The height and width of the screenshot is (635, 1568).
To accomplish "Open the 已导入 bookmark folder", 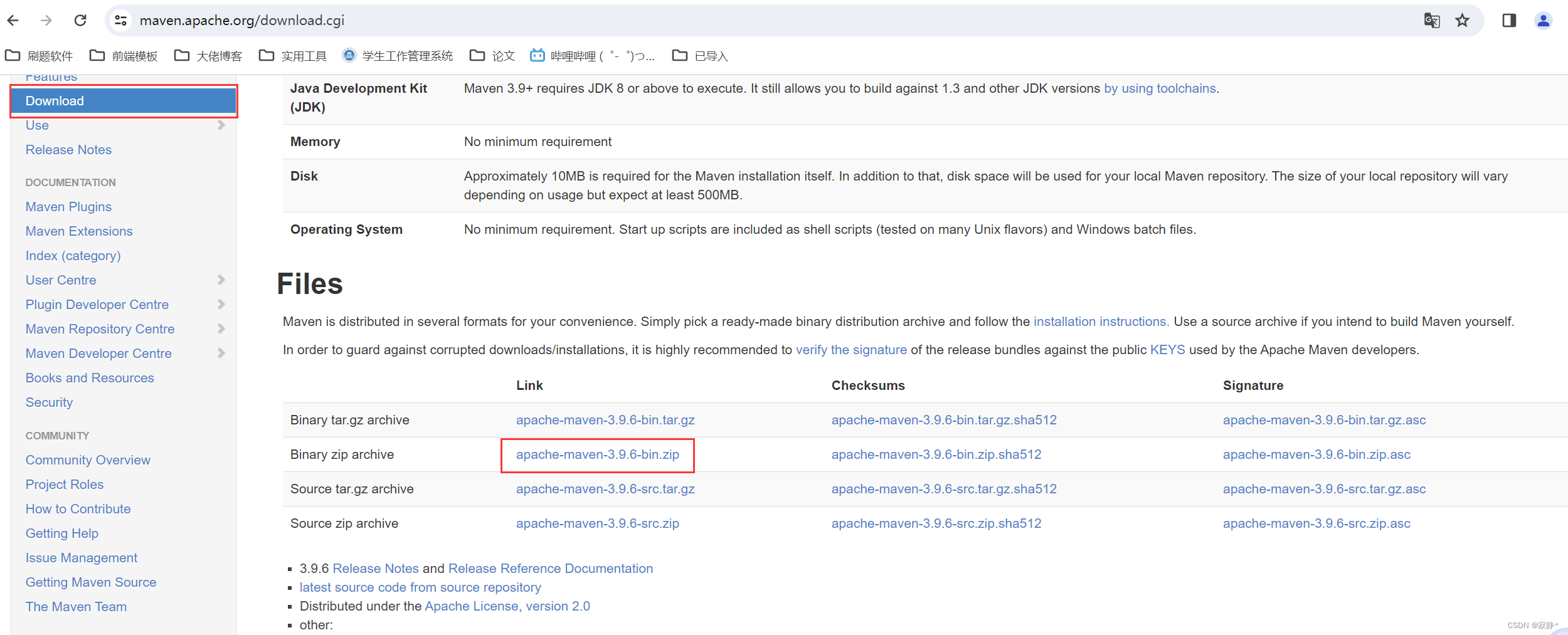I will click(701, 56).
